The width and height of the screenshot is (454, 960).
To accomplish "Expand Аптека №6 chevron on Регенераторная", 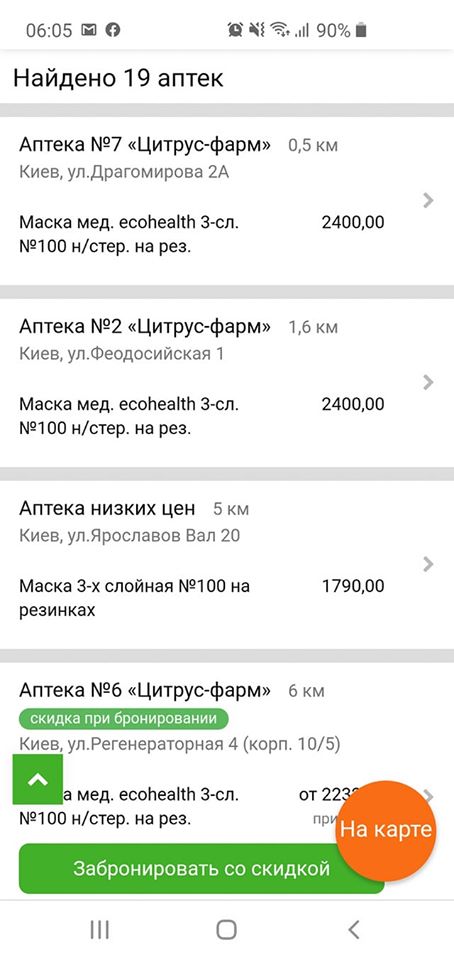I will click(x=429, y=796).
